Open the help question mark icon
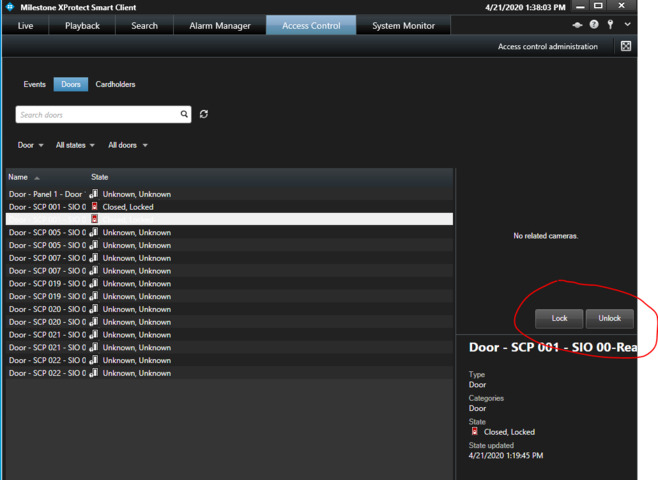Viewport: 658px width, 480px height. click(594, 25)
